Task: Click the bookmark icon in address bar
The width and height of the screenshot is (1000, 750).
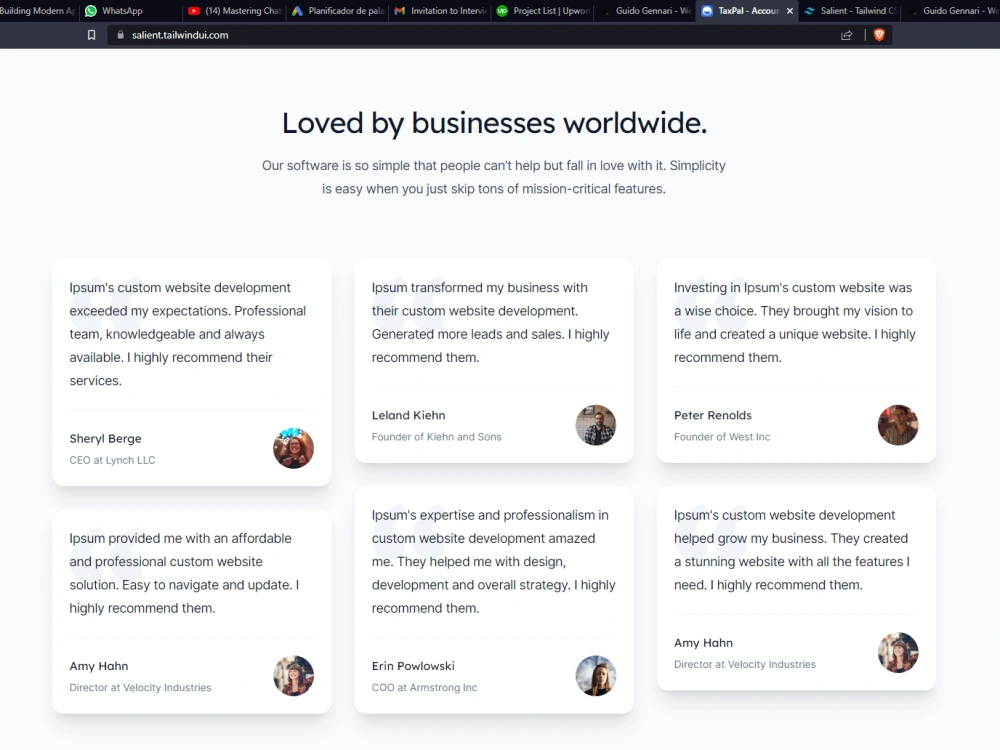Action: (92, 35)
